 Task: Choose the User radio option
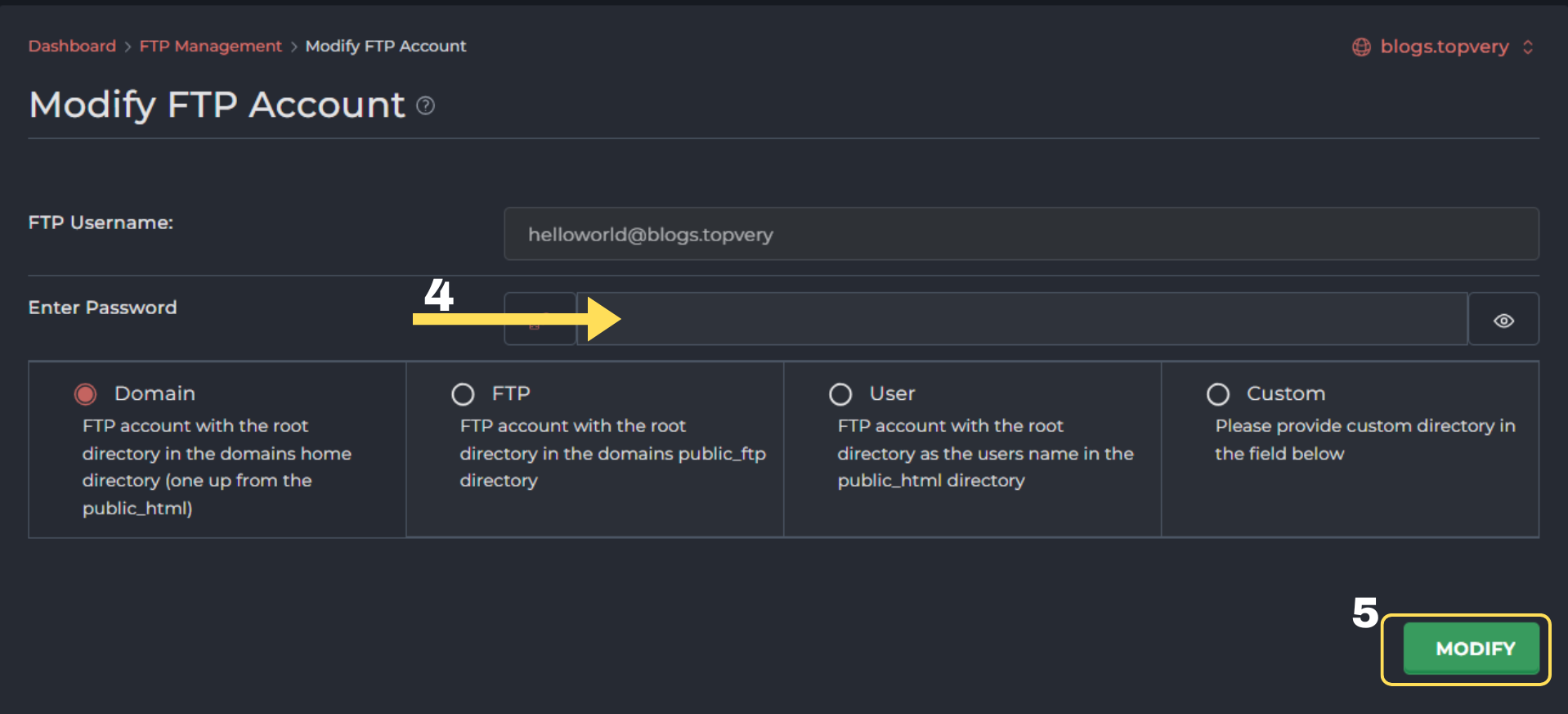tap(840, 394)
